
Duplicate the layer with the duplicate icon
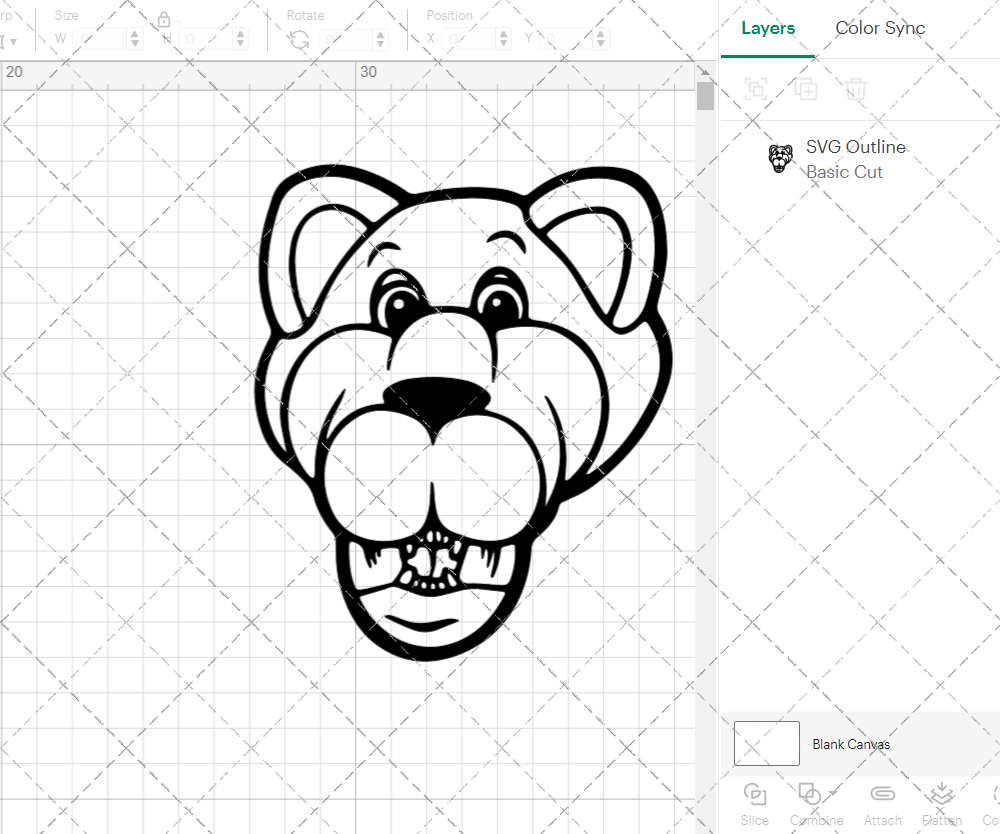click(x=806, y=89)
